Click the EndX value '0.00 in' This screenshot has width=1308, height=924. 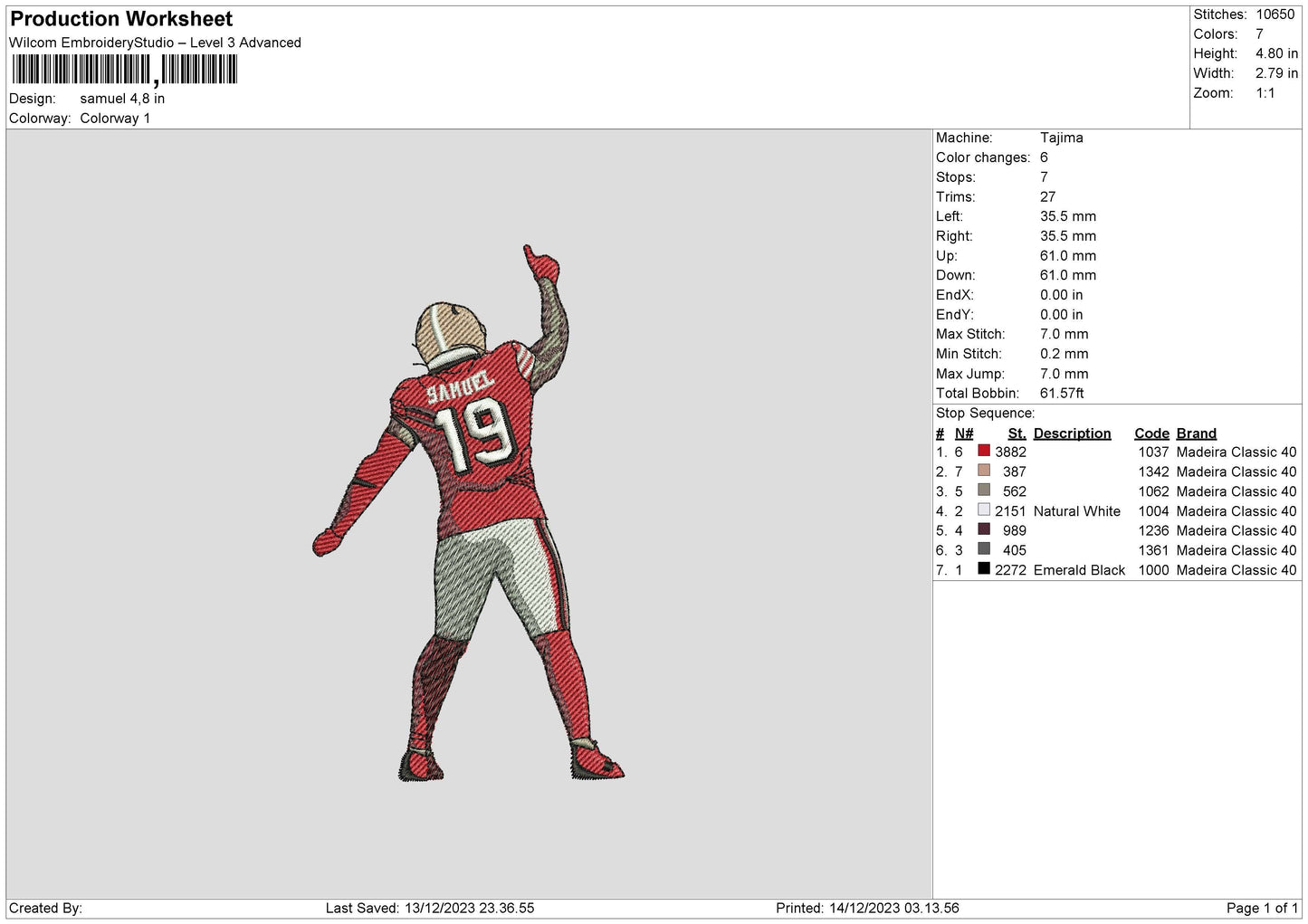[1062, 295]
